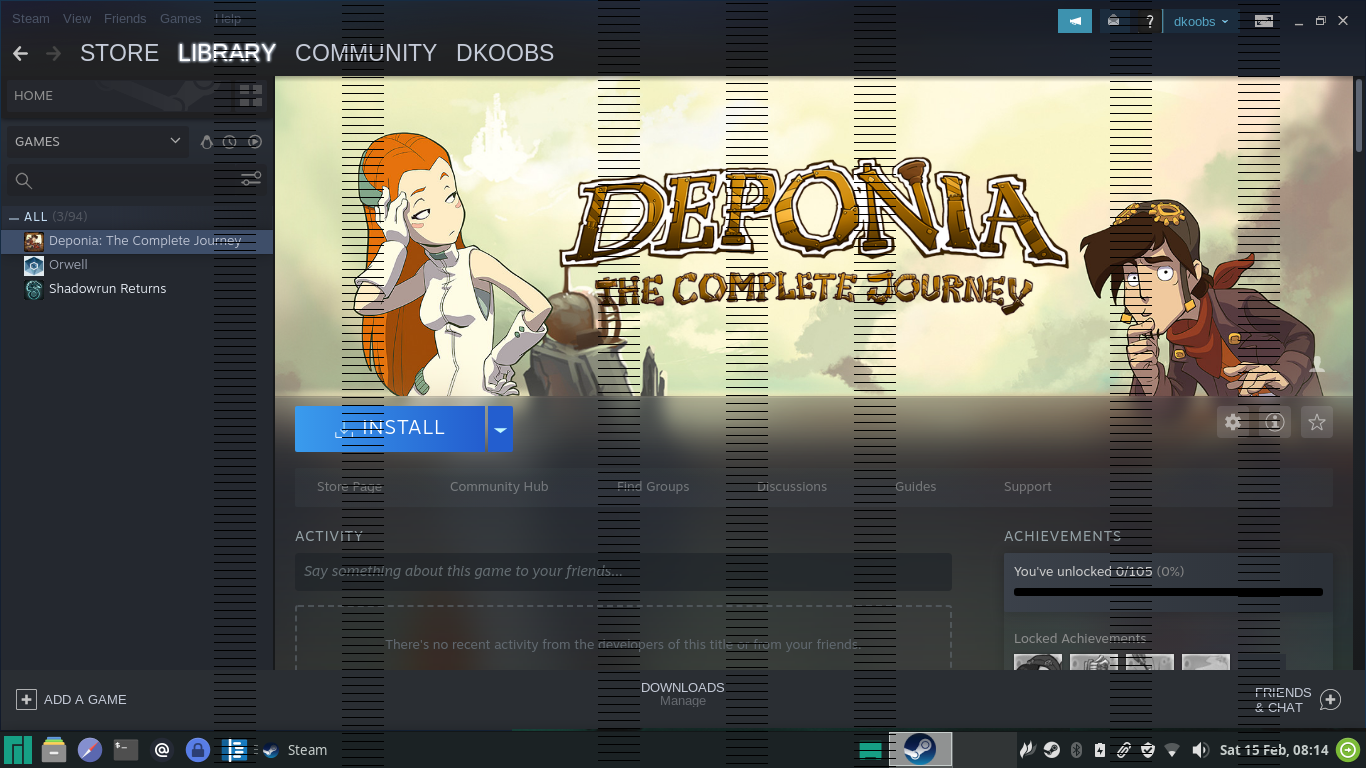This screenshot has height=768, width=1366.
Task: Click the ACHIEVEMENTS heading
Action: (x=1063, y=536)
